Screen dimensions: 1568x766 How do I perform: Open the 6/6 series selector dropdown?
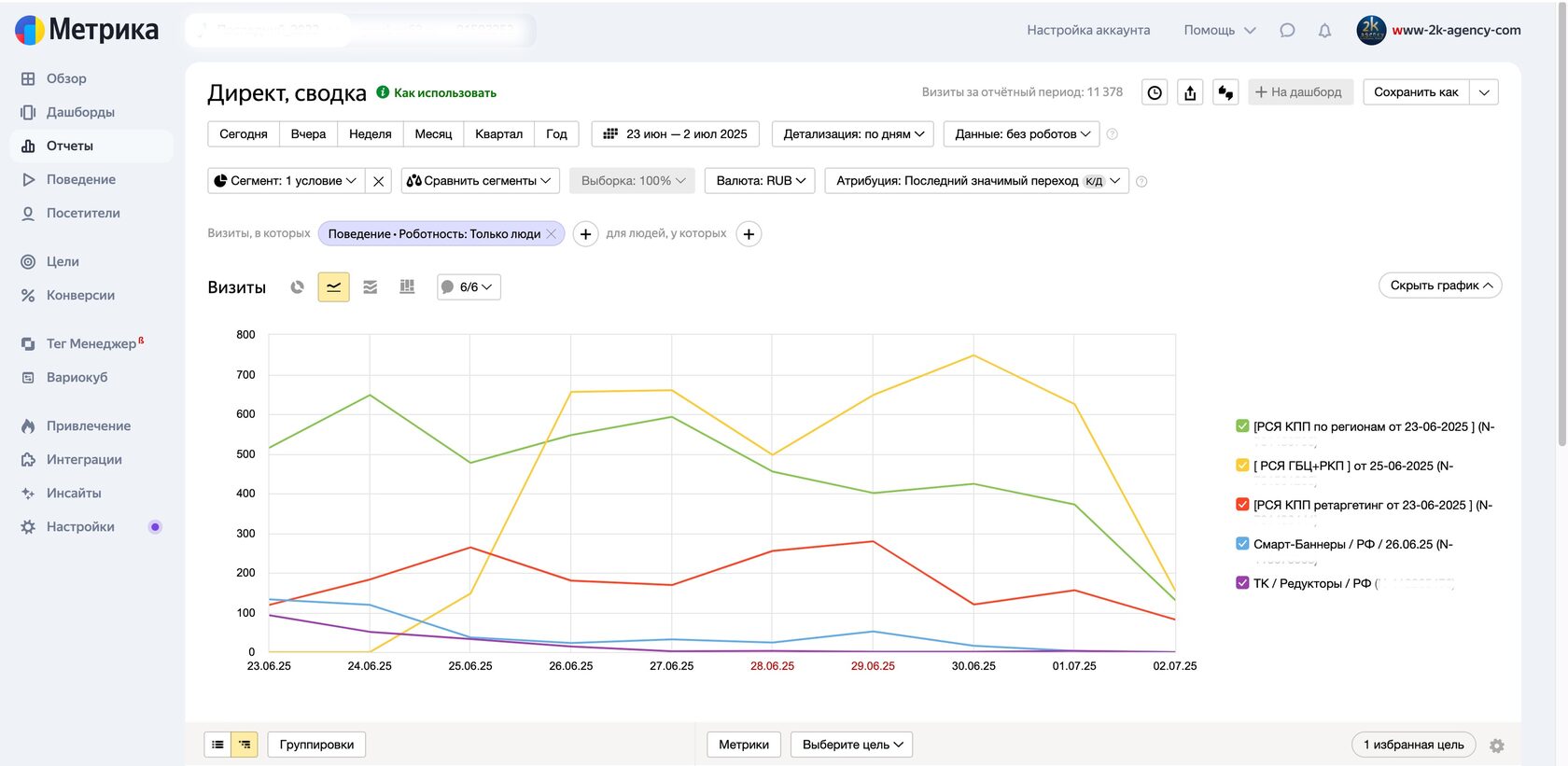pyautogui.click(x=469, y=286)
